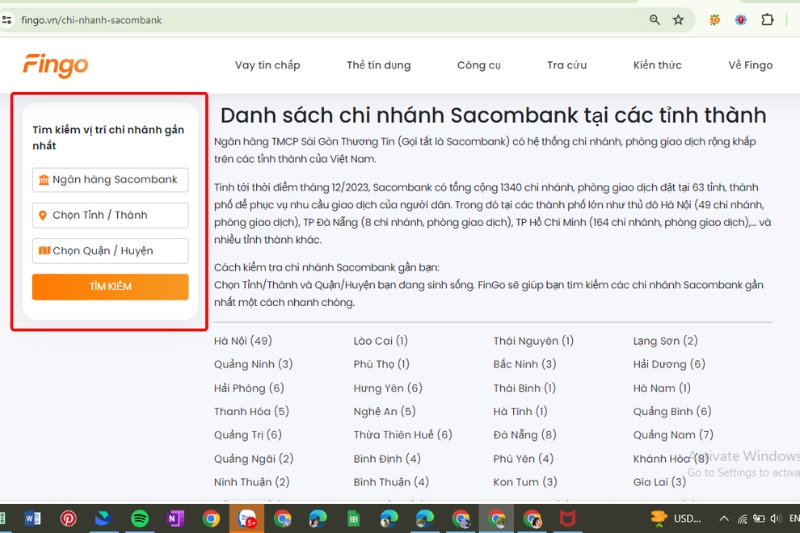The image size is (800, 533).
Task: Open the zoom magnifier icon in the address bar
Action: tap(655, 20)
